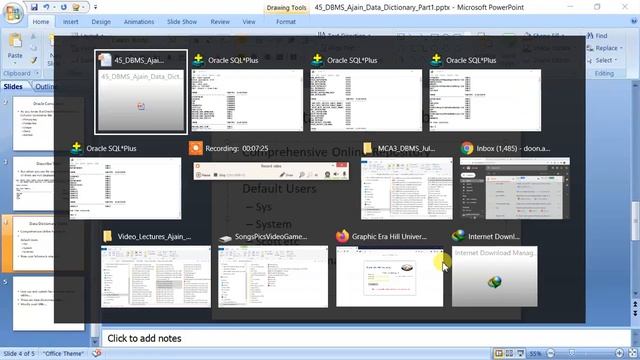Select the 45_DBMS_Ajai PowerPoint window thumbnail

[141, 92]
